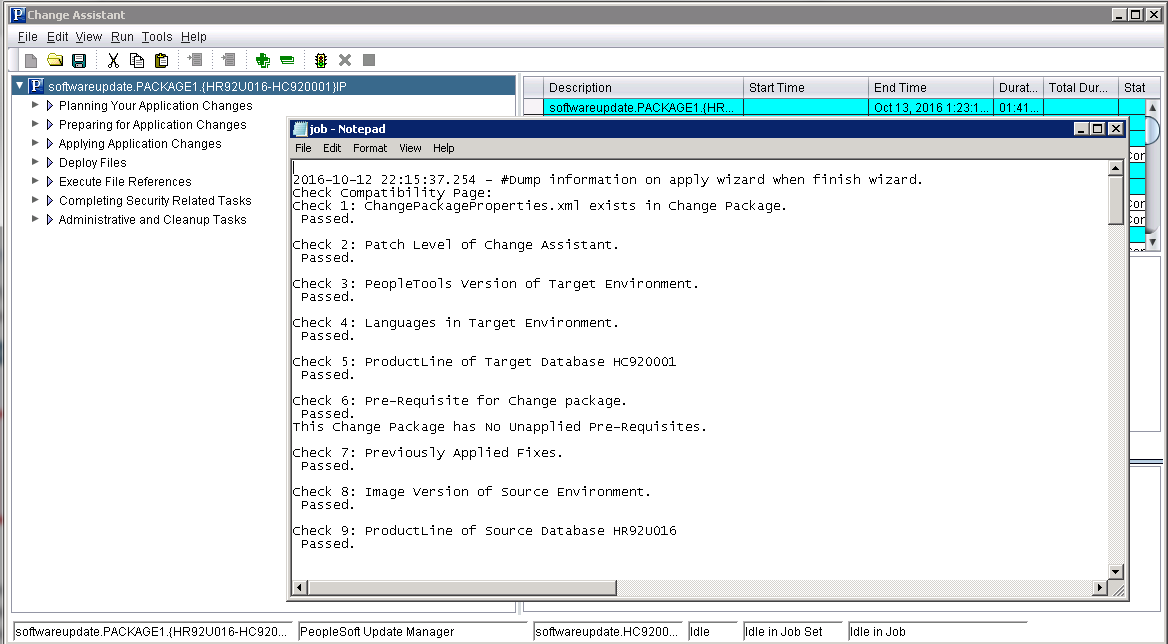Expand the Applying Application Changes chapter
This screenshot has width=1168, height=644.
(x=35, y=143)
